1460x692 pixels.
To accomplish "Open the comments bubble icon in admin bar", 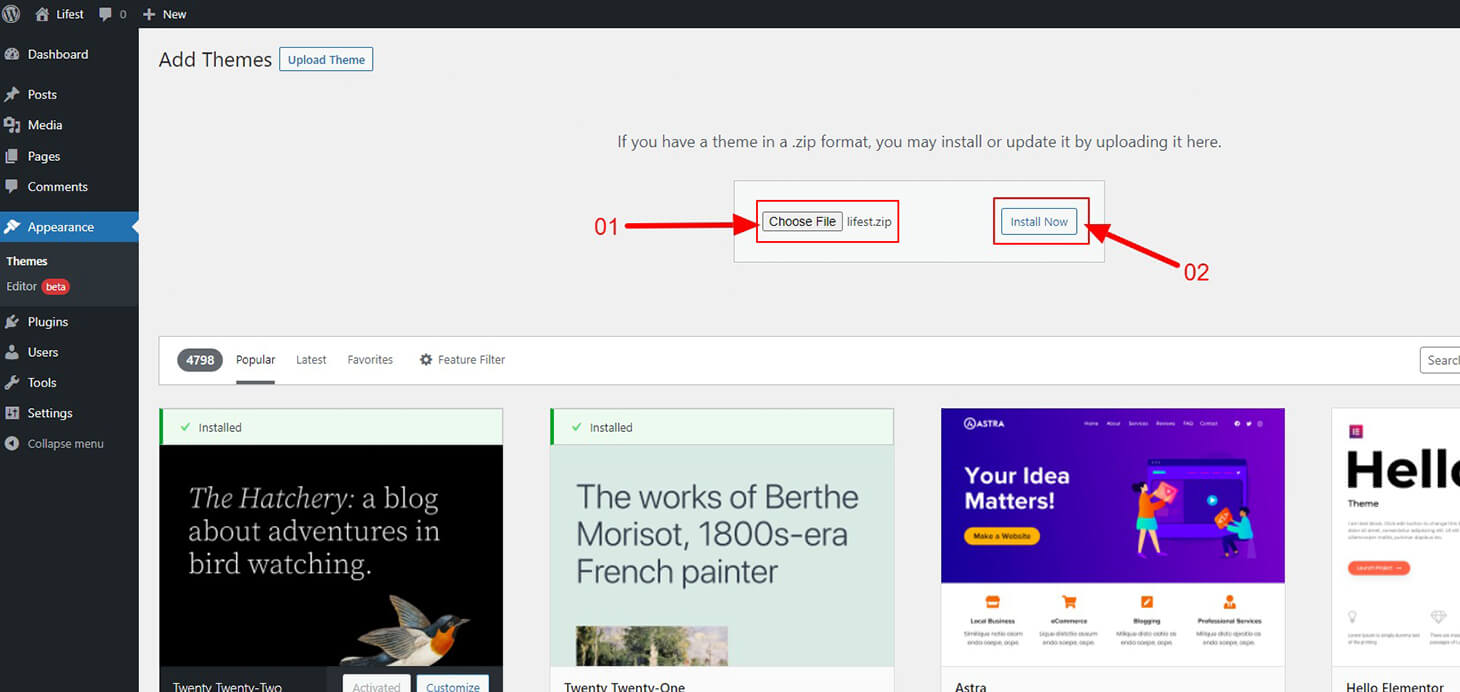I will 106,14.
